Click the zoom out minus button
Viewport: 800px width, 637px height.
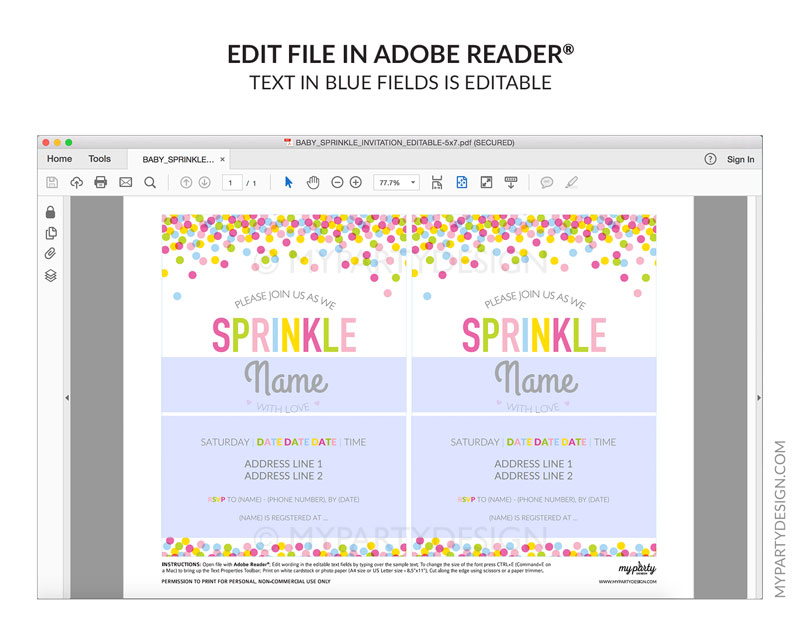coord(337,183)
